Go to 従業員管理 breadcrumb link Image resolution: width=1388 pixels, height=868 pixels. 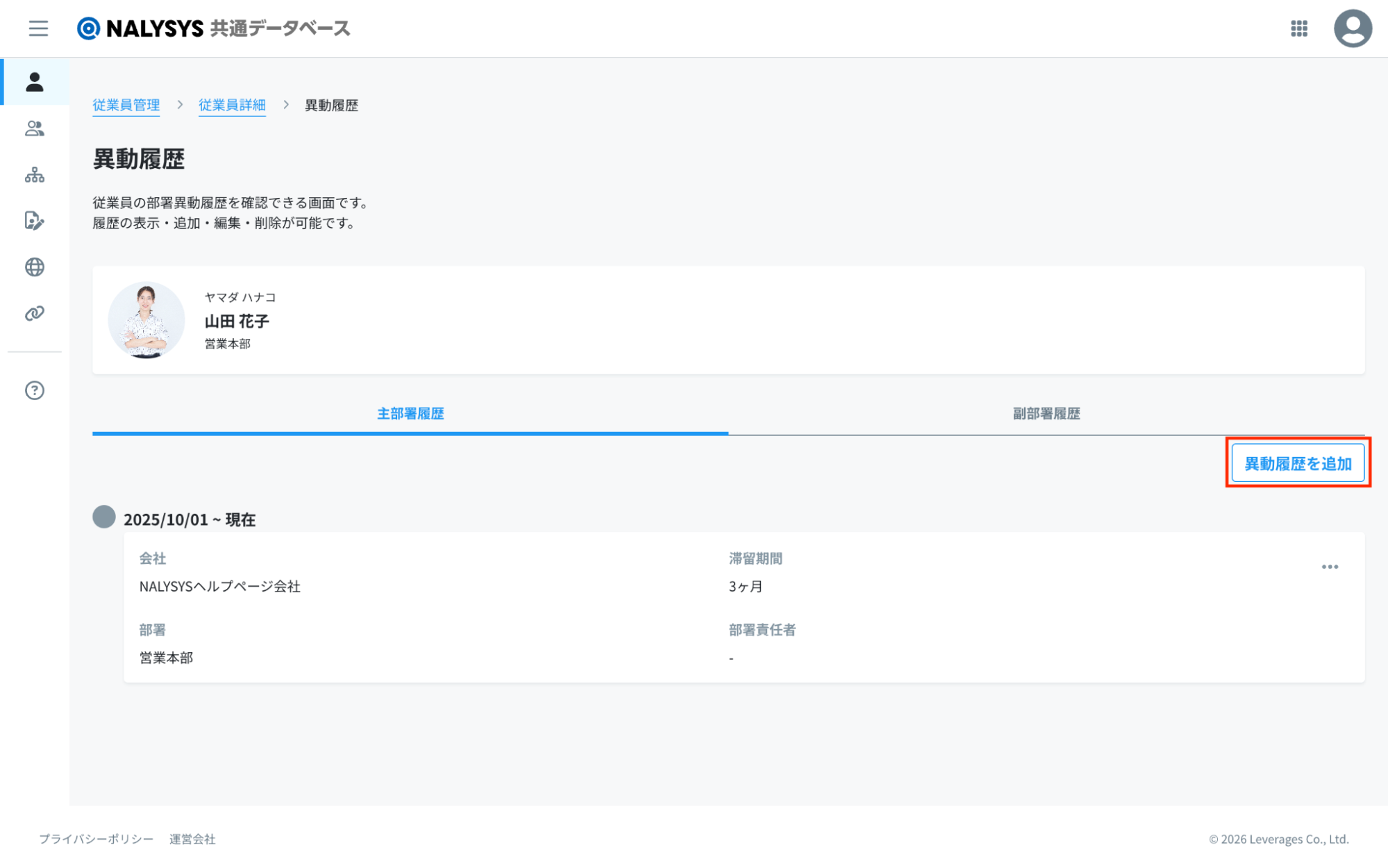point(126,105)
